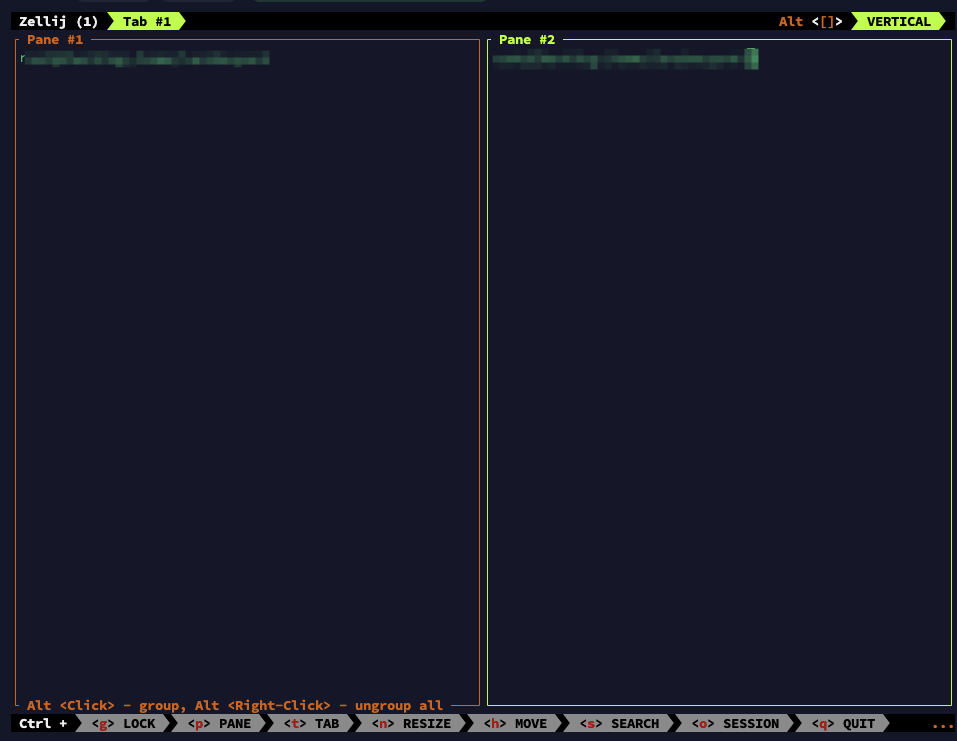The height and width of the screenshot is (741, 957).
Task: Select Tab #1 in the tab bar
Action: pyautogui.click(x=146, y=21)
